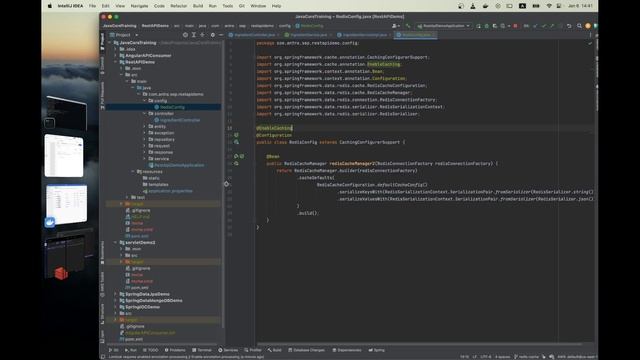640x360 pixels.
Task: Open the Services tool window button
Action: (228, 350)
